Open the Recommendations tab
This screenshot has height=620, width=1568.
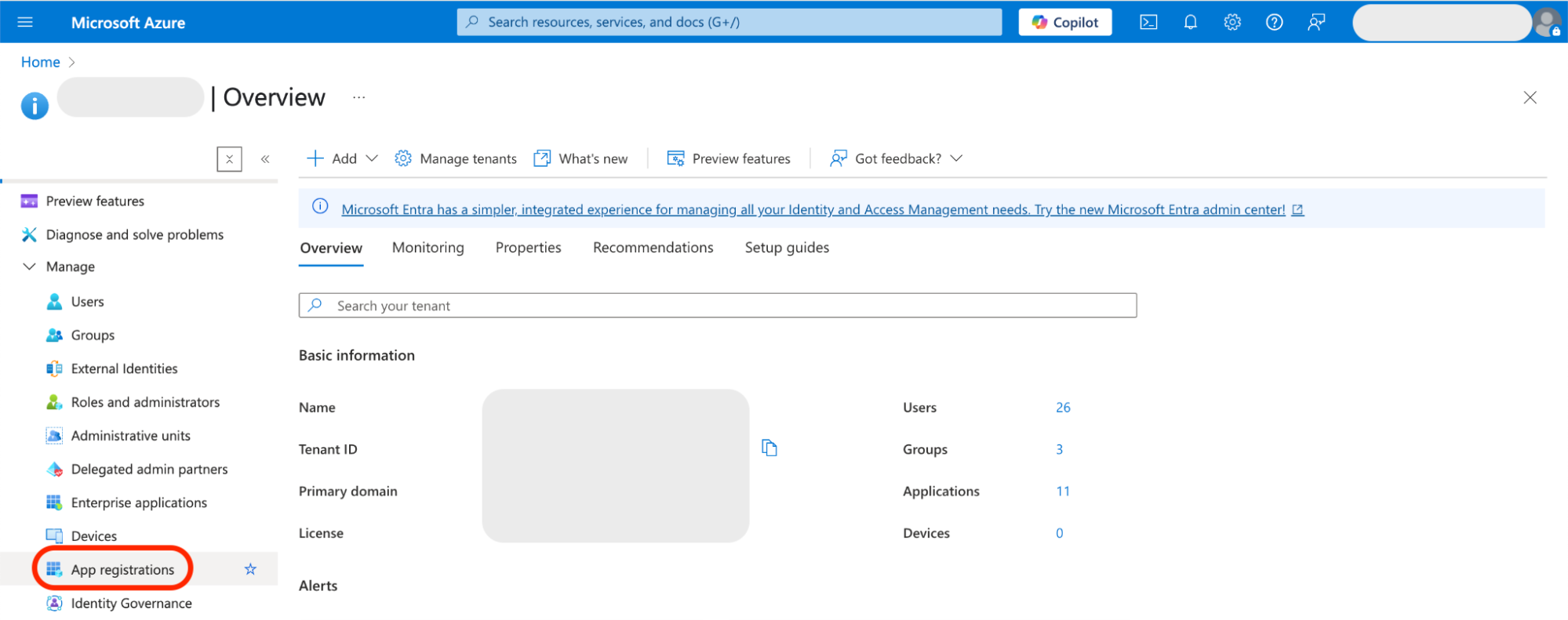[653, 248]
